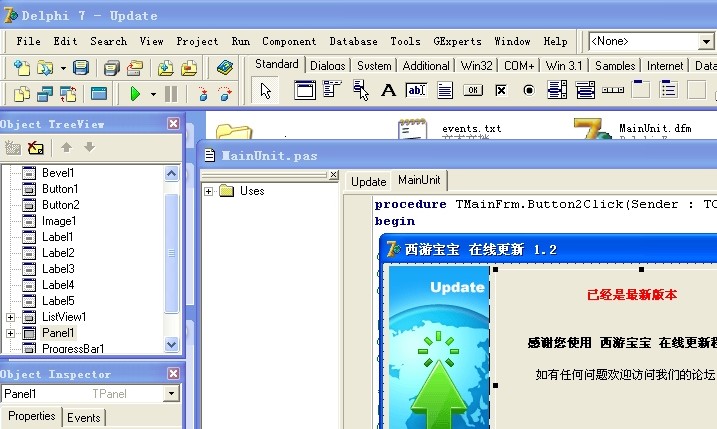Switch to the Additional palette tab
This screenshot has height=429, width=717.
click(426, 66)
